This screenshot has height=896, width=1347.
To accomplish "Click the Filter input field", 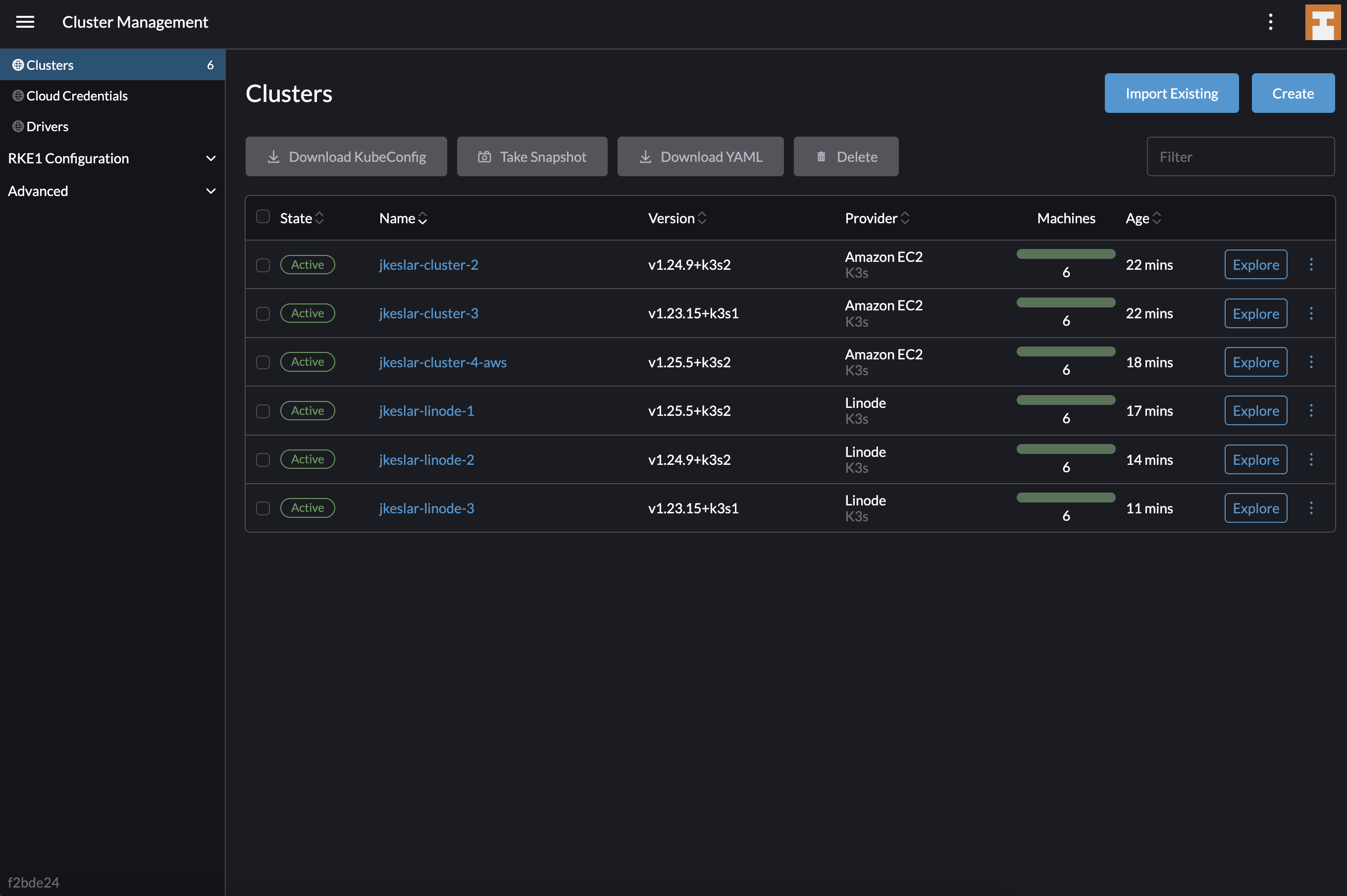I will pos(1240,156).
